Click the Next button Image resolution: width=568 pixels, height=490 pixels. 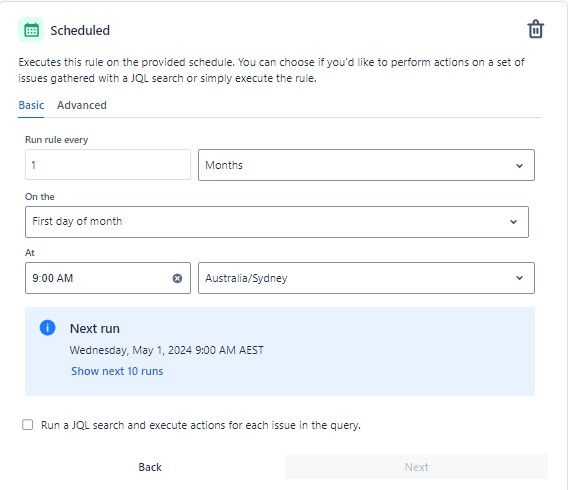click(x=417, y=467)
